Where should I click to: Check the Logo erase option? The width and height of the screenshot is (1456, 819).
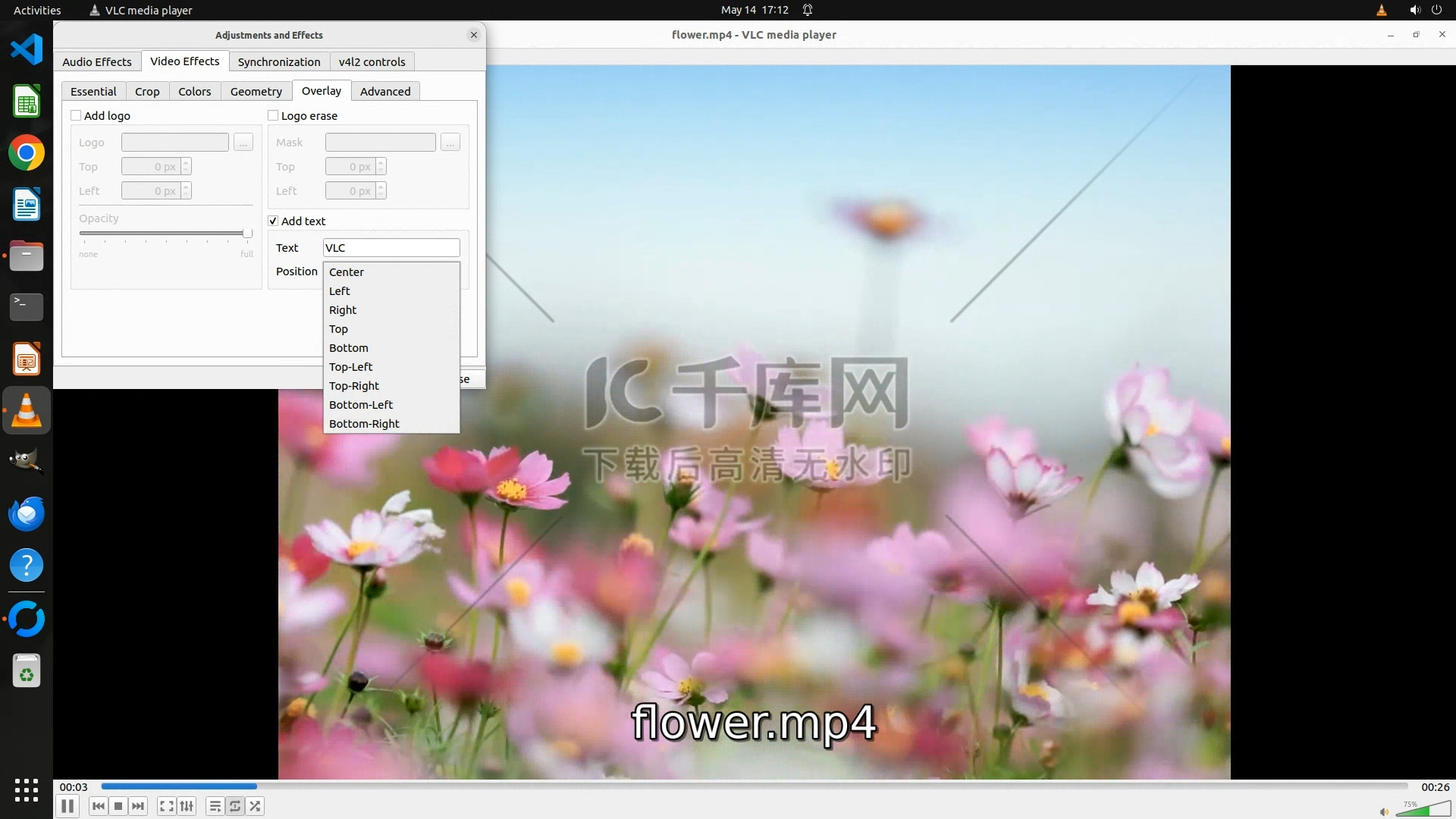click(x=273, y=115)
